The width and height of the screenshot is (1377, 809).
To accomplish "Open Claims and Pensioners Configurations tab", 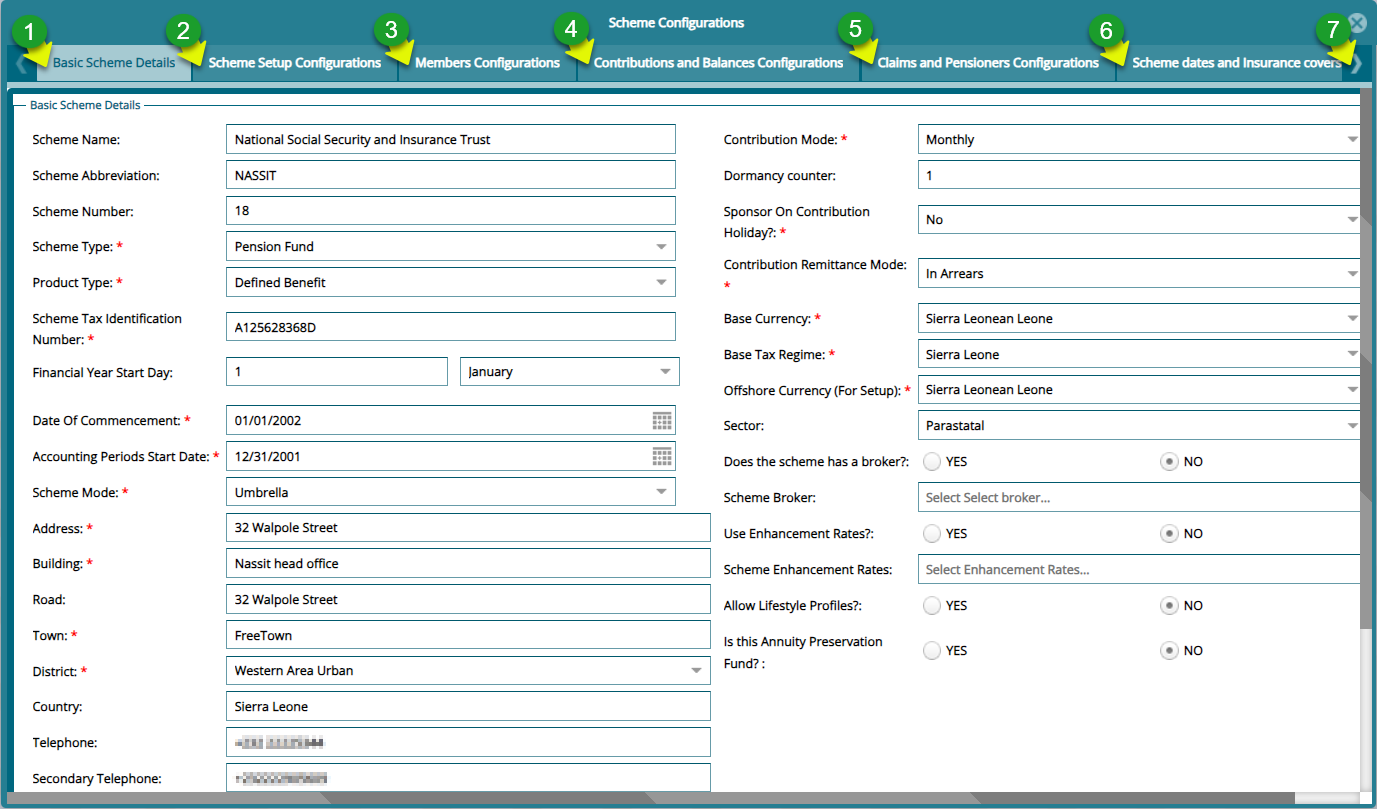I will (x=988, y=63).
